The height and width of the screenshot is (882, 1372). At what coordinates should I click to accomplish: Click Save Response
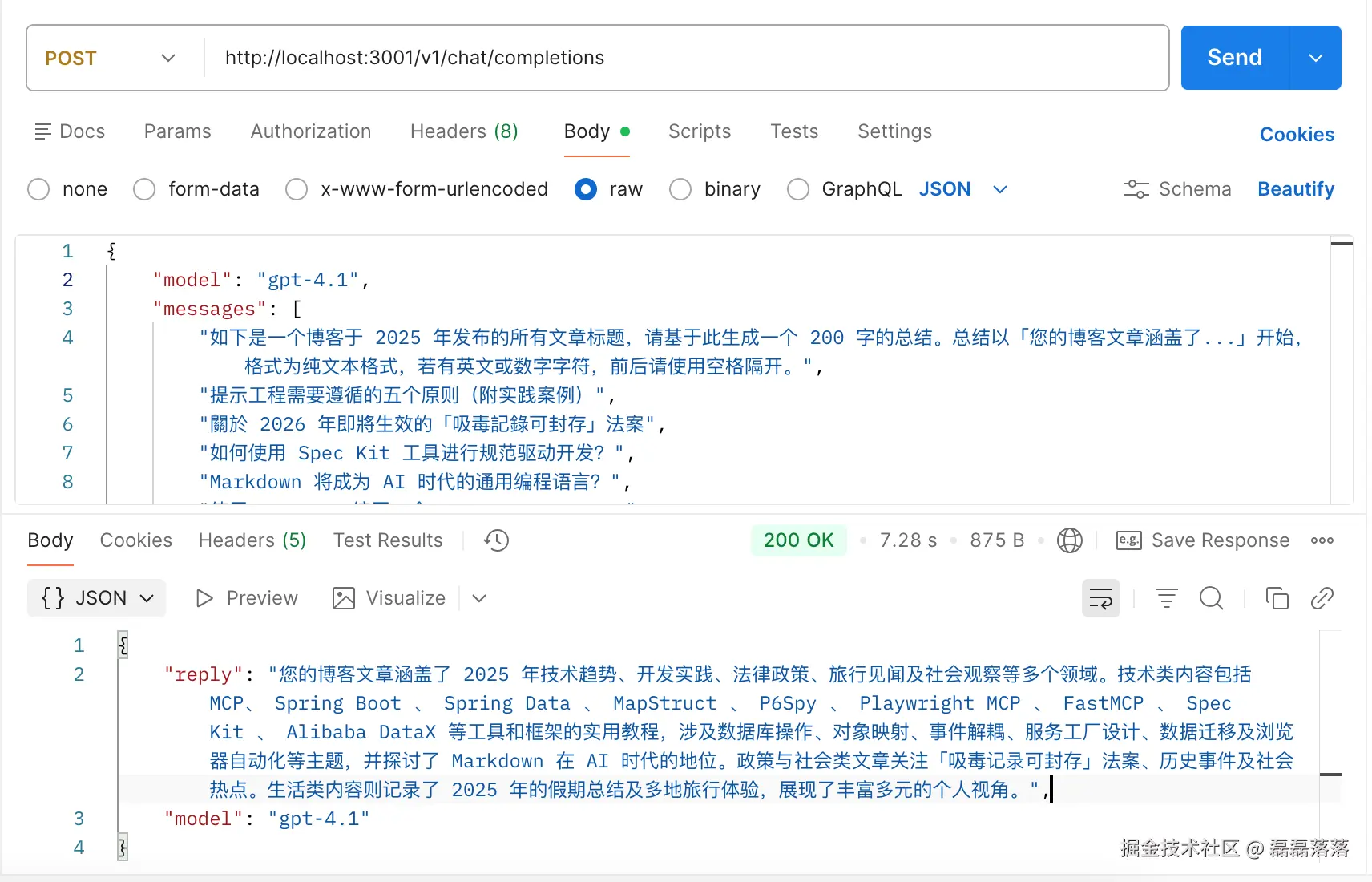click(x=1203, y=540)
